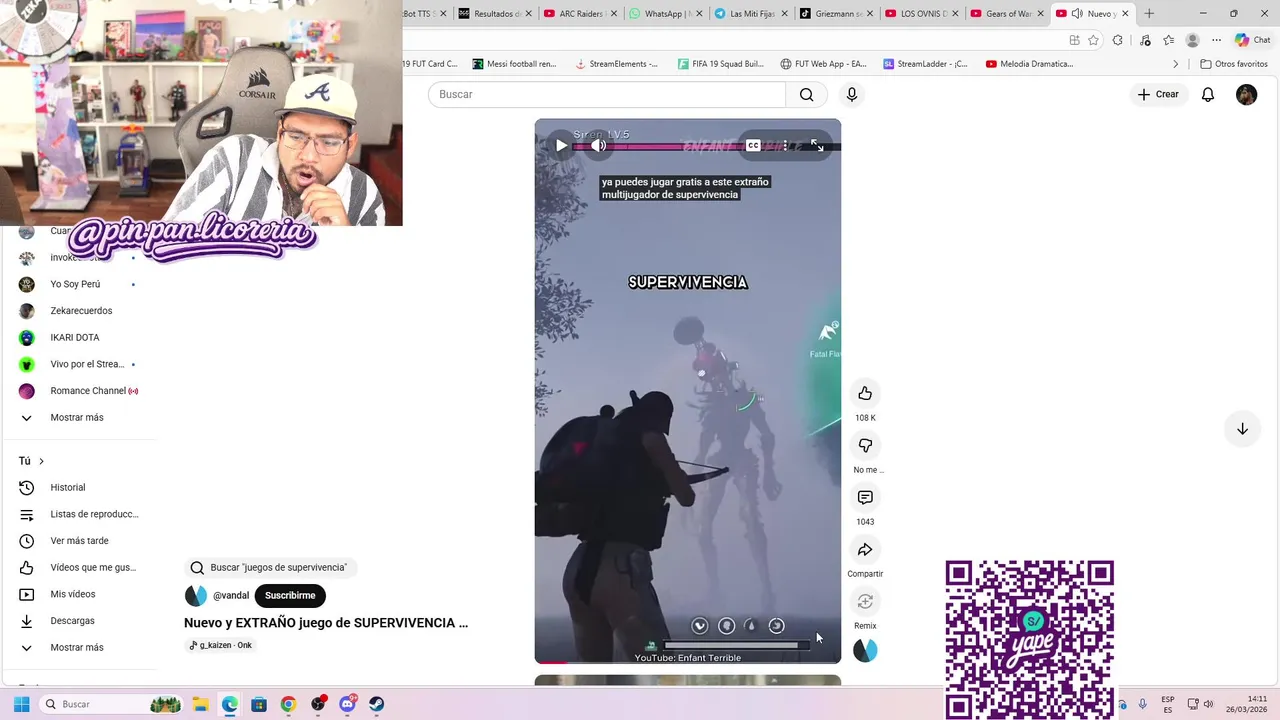Open the StreamElements bookmark
This screenshot has height=720, width=1280.
pyautogui.click(x=616, y=64)
